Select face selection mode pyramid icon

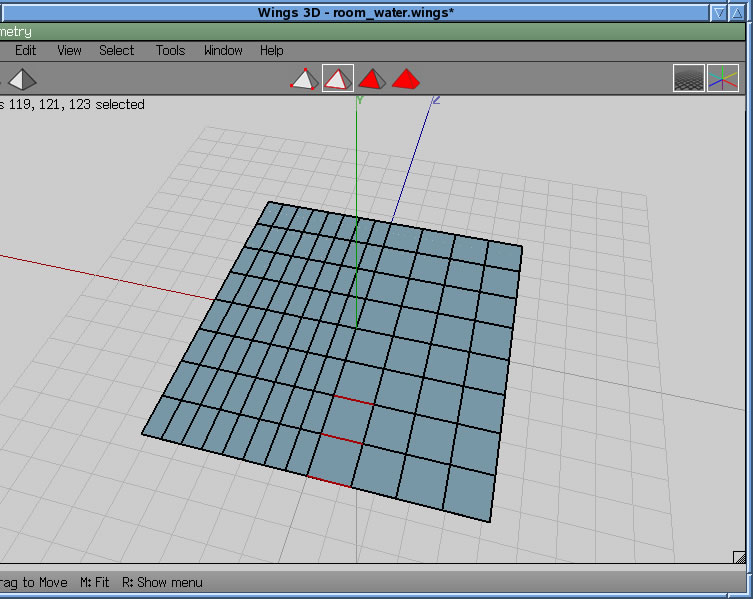(372, 79)
